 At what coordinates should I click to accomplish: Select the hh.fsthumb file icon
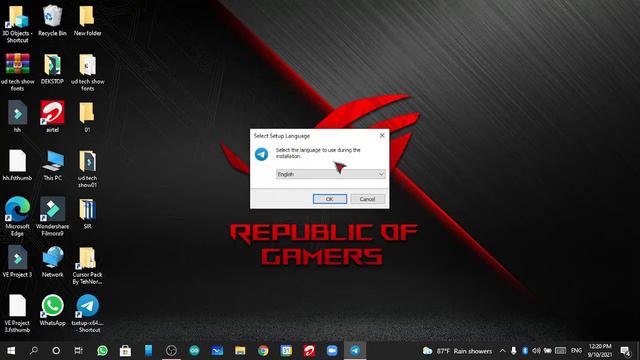17,165
